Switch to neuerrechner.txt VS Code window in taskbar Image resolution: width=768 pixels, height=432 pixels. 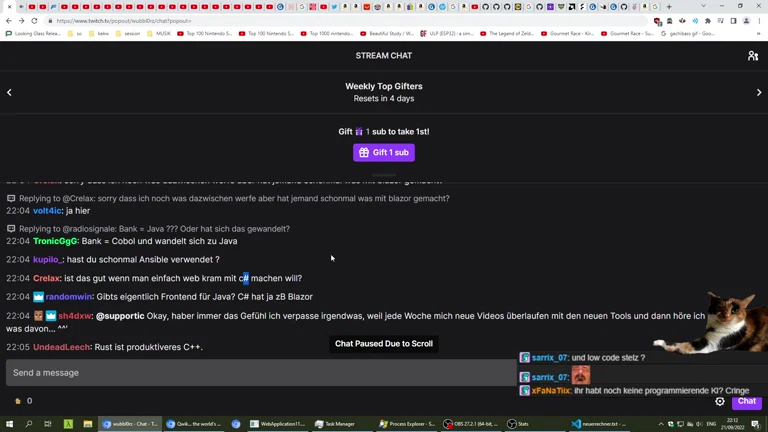[599, 424]
